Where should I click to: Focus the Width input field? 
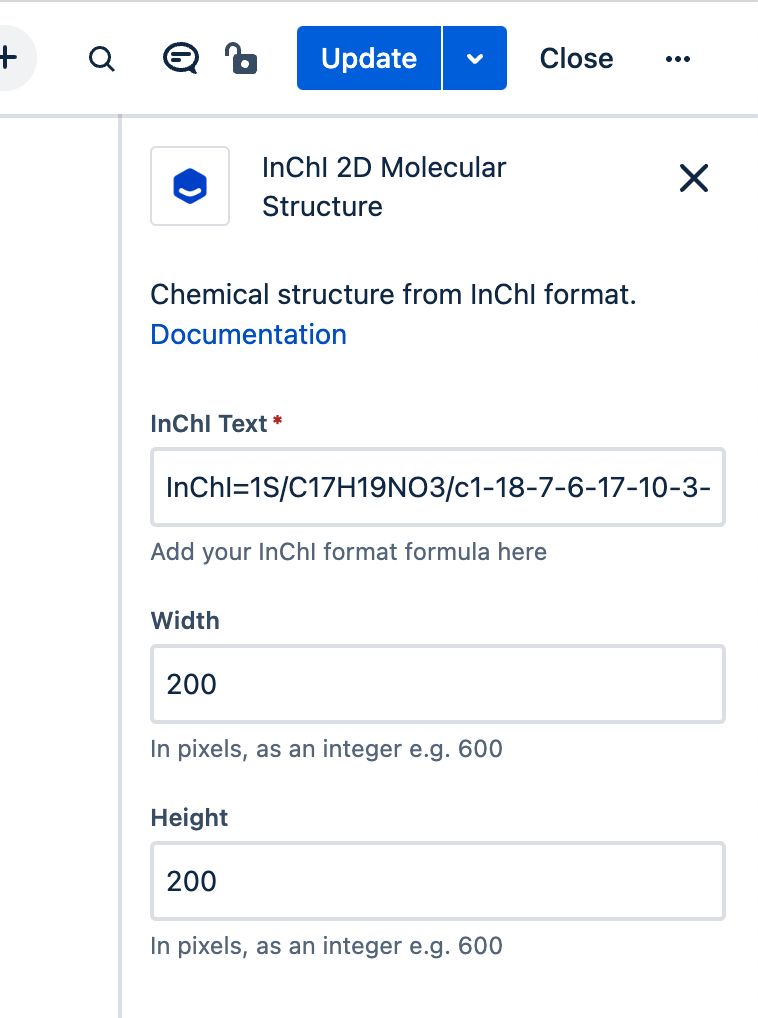(438, 684)
